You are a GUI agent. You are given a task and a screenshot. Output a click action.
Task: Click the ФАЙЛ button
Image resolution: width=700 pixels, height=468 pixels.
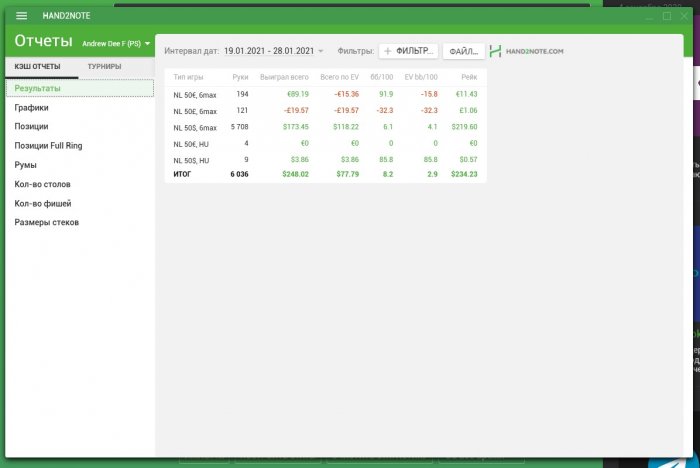coord(463,51)
